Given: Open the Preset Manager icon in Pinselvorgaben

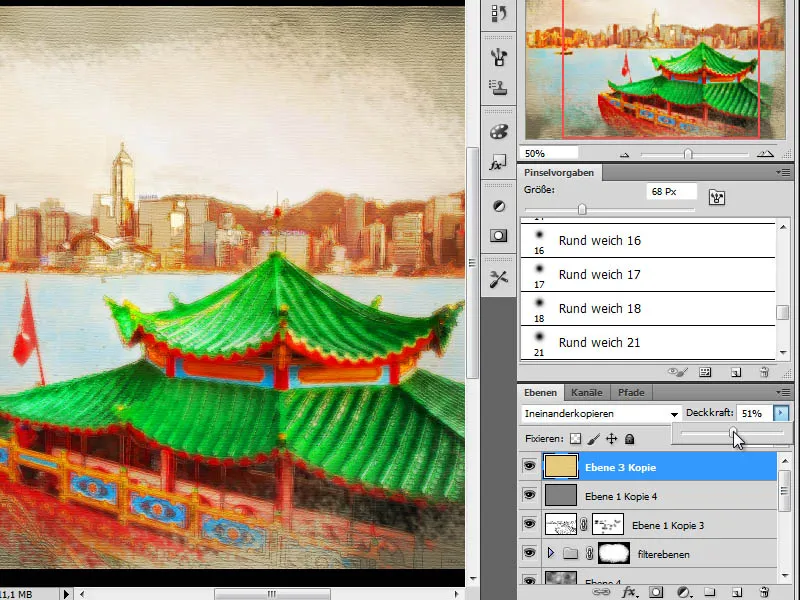Looking at the screenshot, I should pyautogui.click(x=706, y=372).
